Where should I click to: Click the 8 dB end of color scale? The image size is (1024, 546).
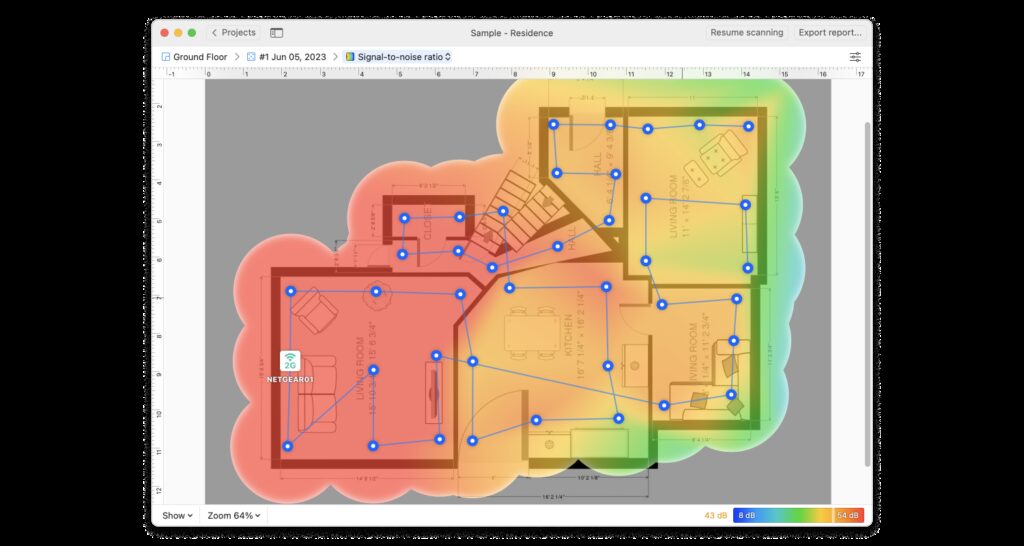pos(746,515)
